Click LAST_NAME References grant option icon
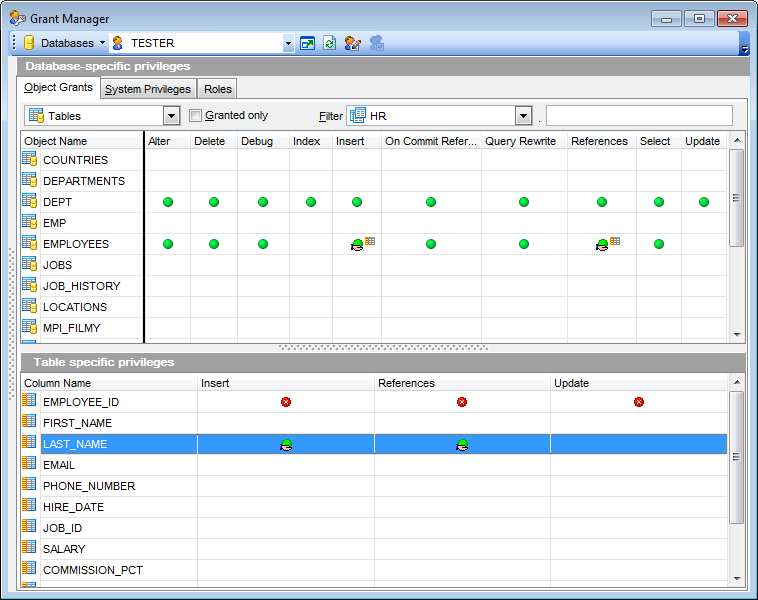Image resolution: width=758 pixels, height=600 pixels. [462, 444]
